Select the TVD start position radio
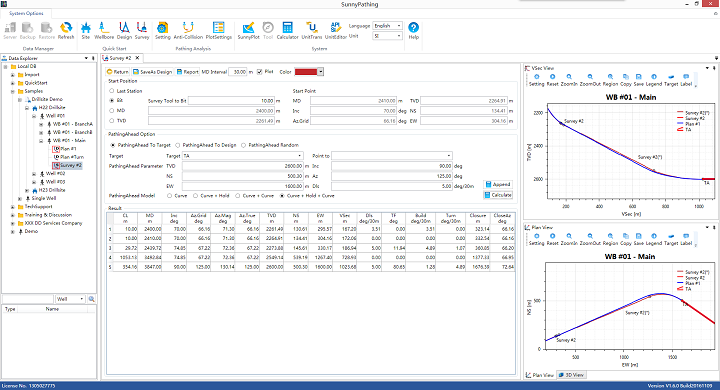 112,120
